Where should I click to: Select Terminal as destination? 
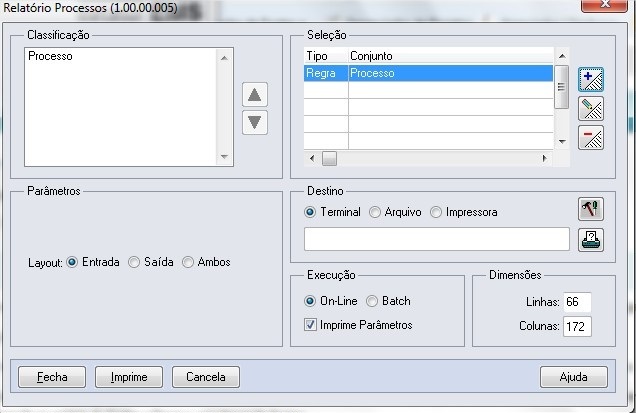point(310,212)
